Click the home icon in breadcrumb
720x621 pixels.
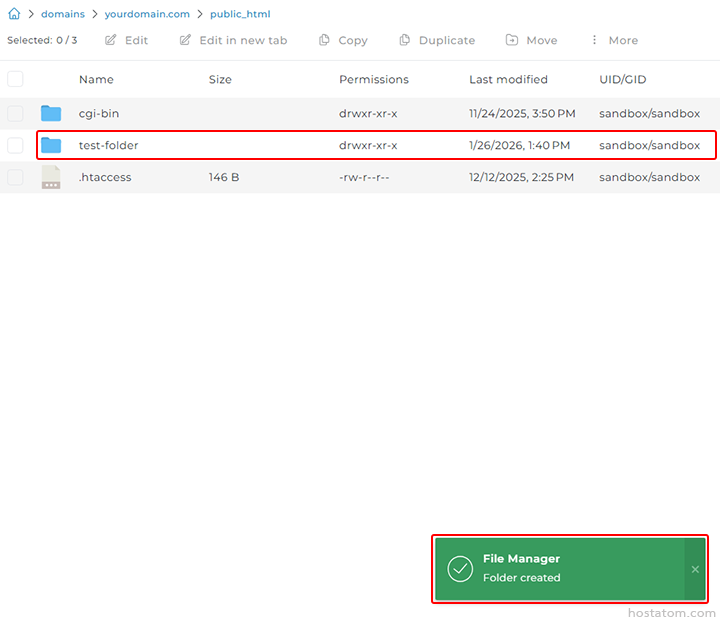pos(14,14)
